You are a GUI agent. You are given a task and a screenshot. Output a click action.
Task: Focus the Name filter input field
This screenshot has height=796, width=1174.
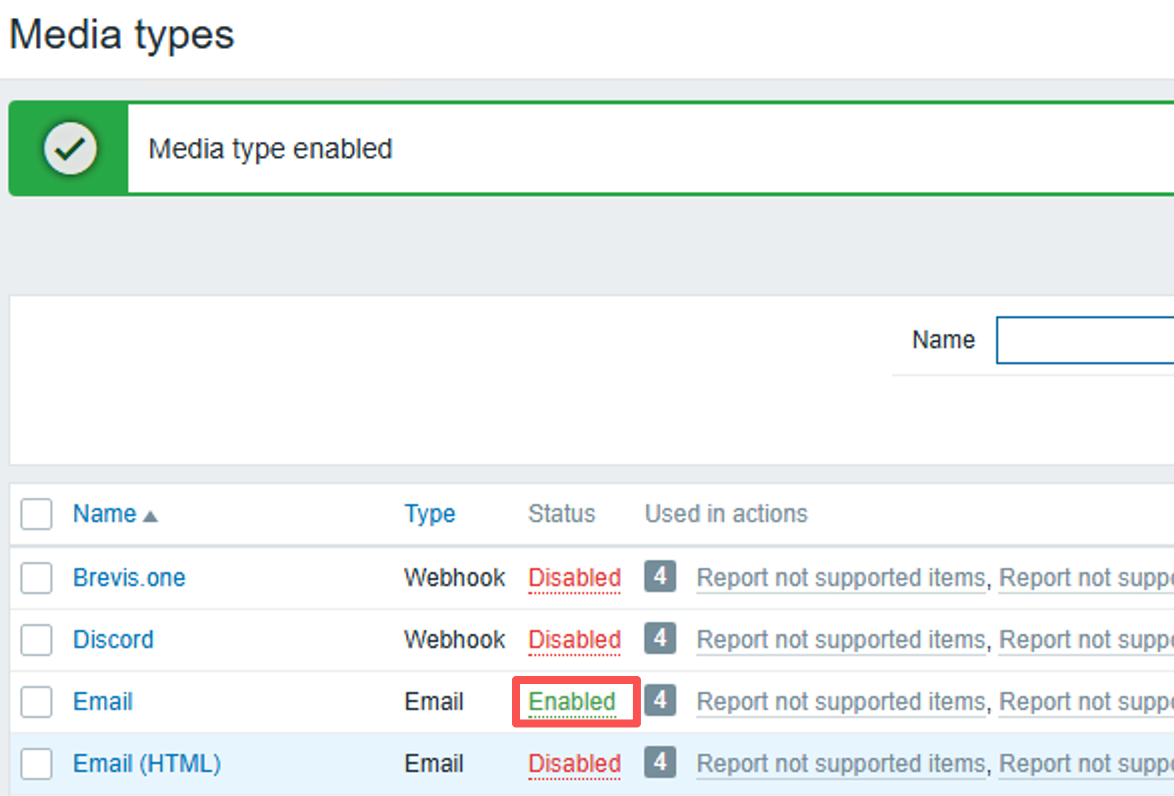pyautogui.click(x=1085, y=341)
